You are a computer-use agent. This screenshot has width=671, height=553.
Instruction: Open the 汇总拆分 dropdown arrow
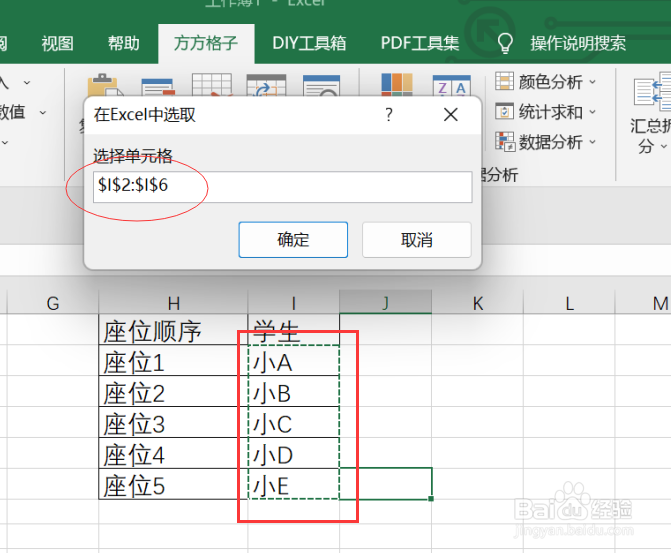coord(664,146)
